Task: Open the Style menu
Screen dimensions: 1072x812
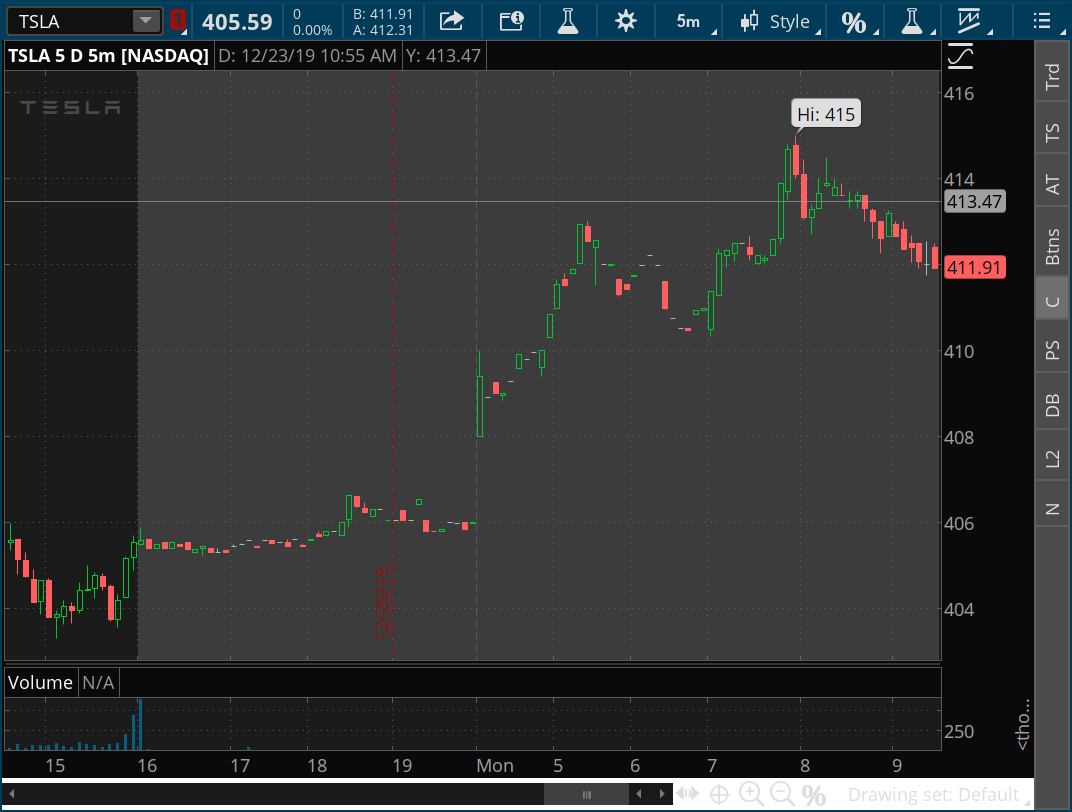Action: pos(779,21)
